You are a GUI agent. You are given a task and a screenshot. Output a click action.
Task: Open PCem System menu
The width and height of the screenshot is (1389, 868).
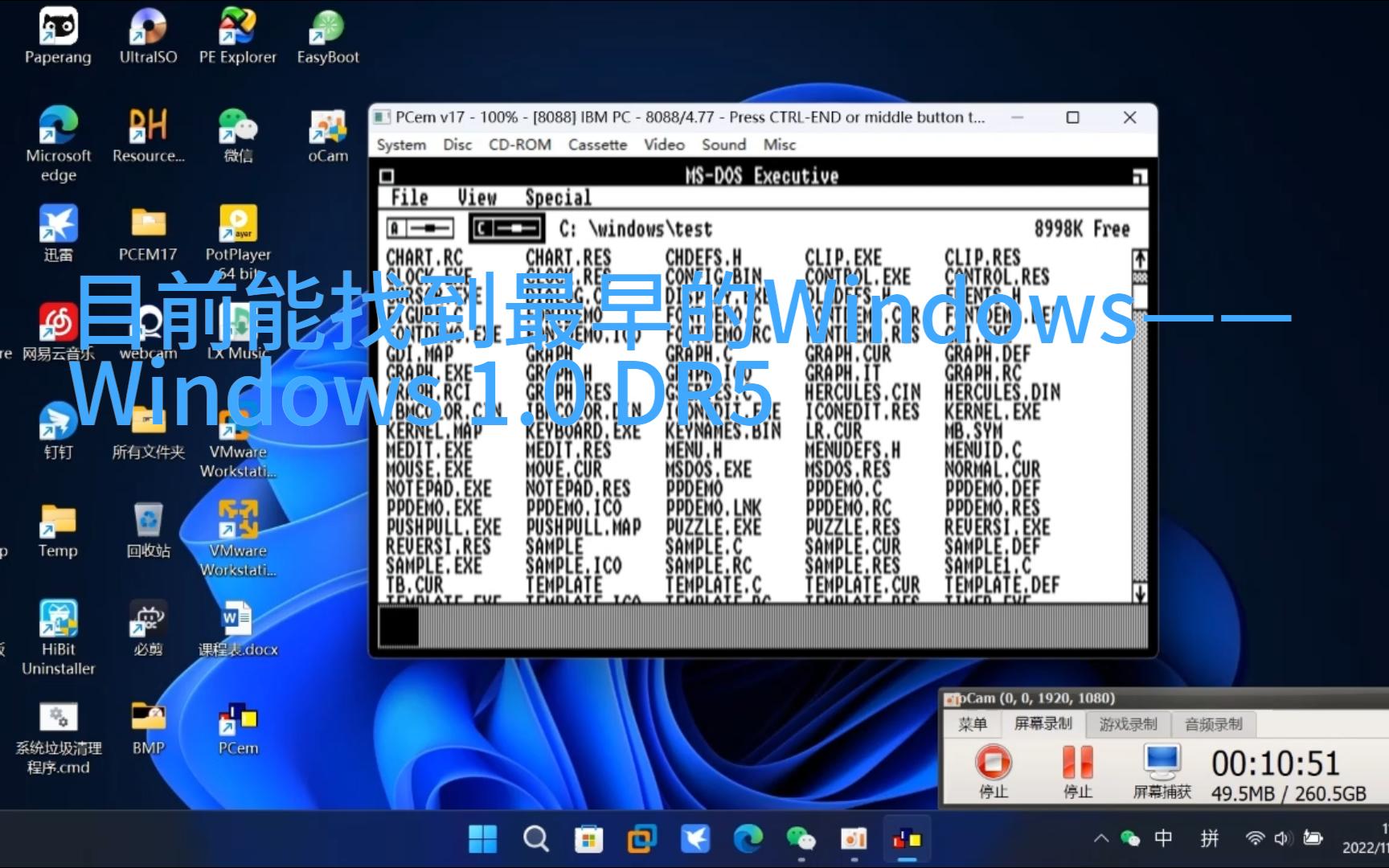click(x=401, y=145)
